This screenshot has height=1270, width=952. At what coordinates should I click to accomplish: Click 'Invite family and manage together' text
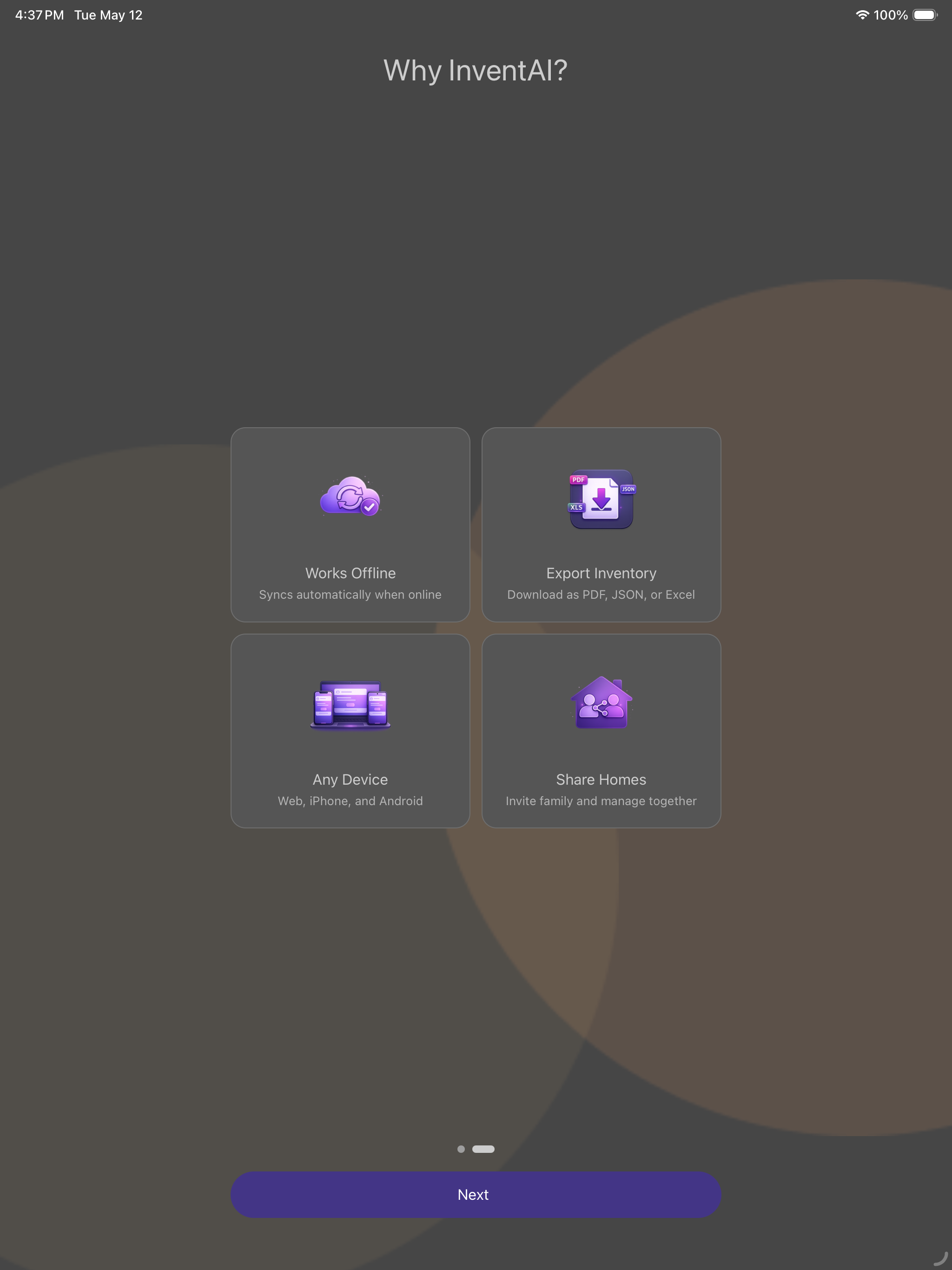(601, 801)
